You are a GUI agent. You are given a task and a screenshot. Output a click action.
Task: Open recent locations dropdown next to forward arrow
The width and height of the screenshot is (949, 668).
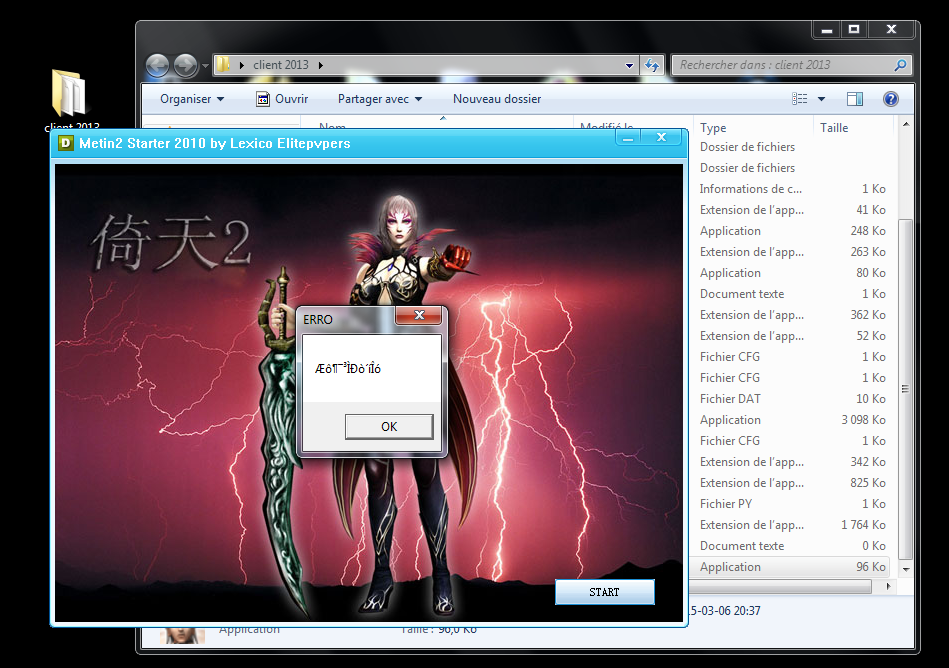coord(205,65)
